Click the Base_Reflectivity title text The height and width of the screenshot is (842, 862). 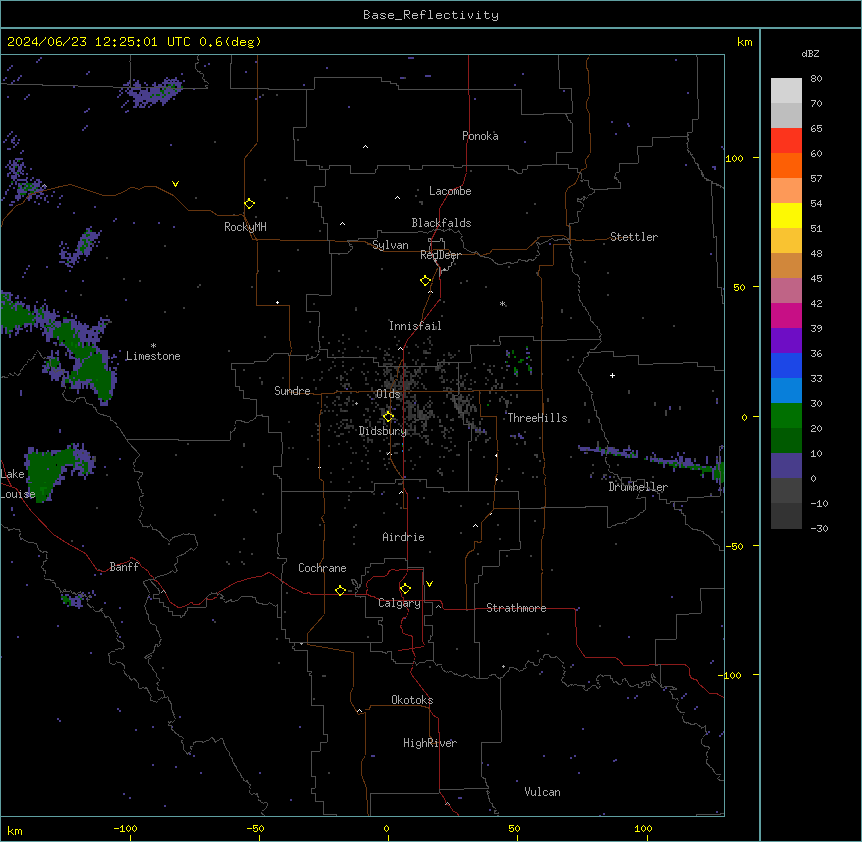[x=431, y=15]
